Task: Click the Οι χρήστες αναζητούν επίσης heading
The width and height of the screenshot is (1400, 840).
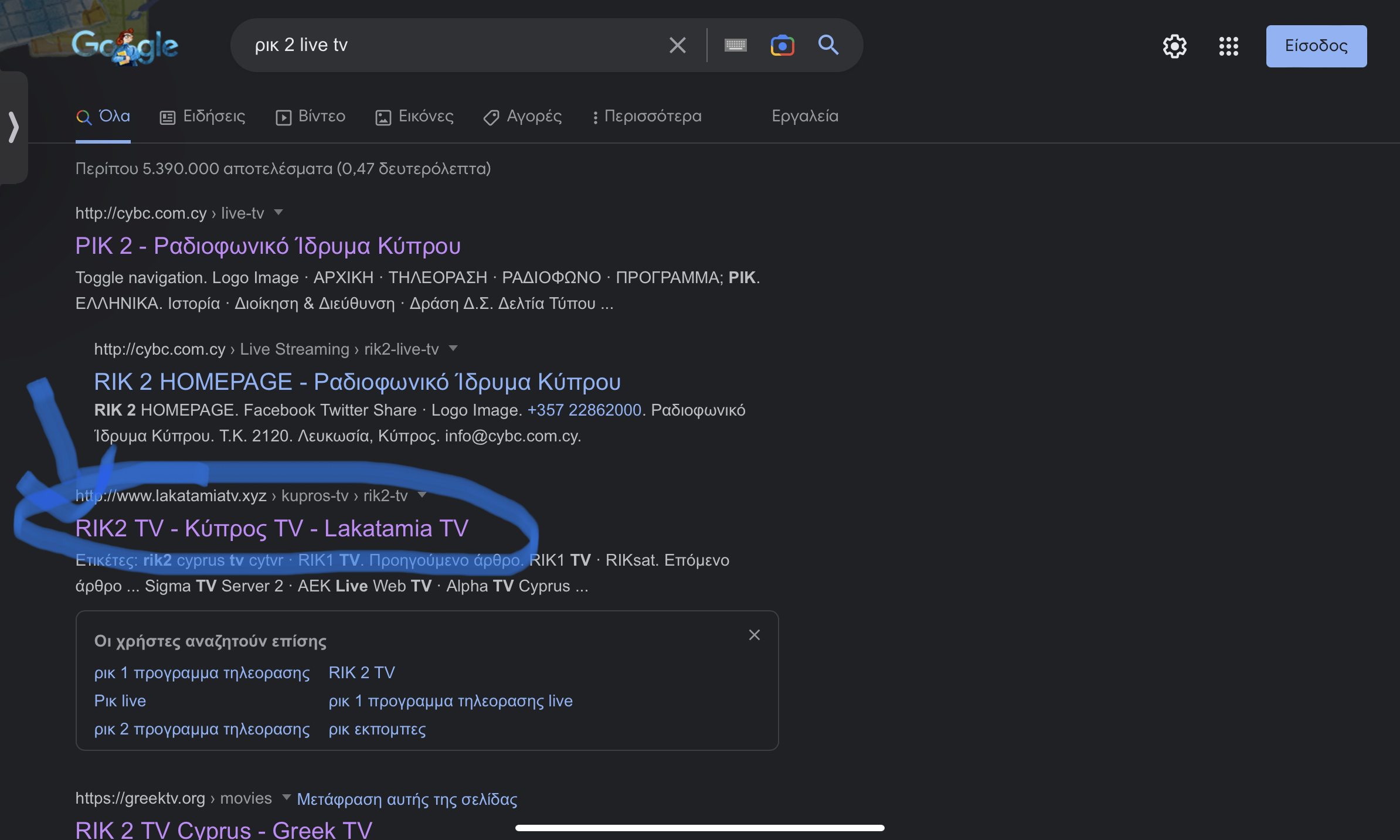Action: (x=210, y=641)
